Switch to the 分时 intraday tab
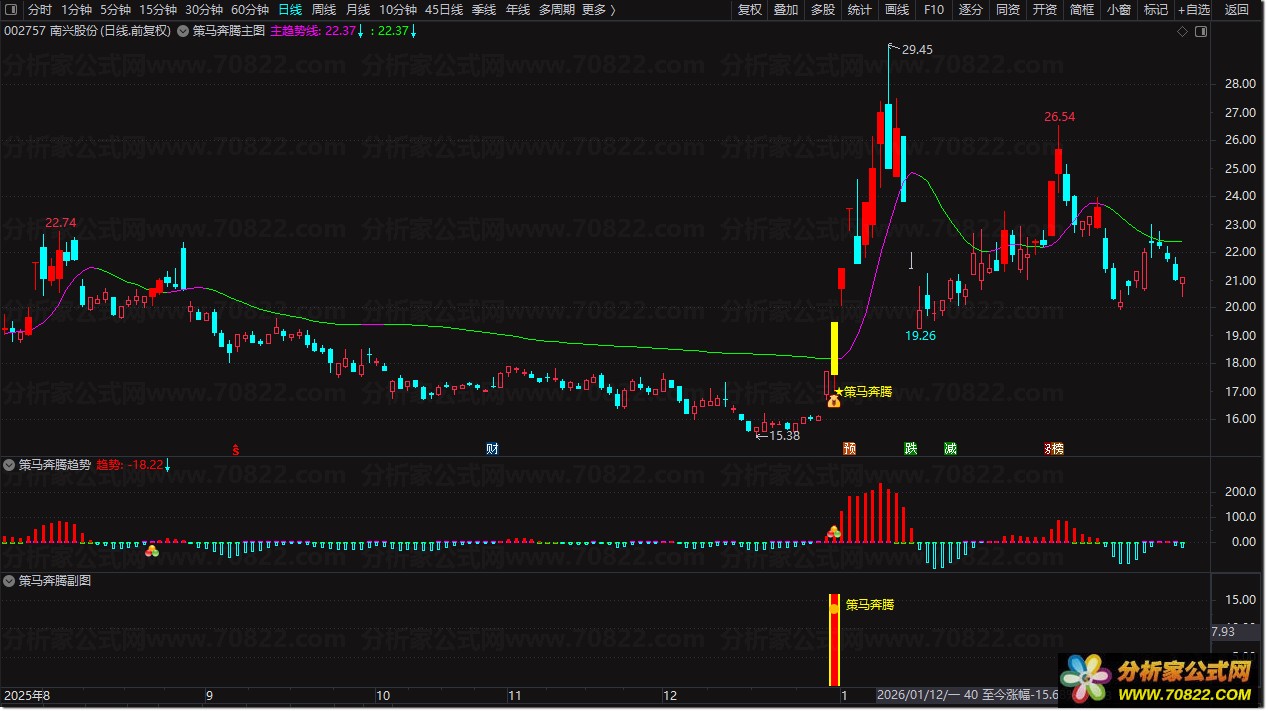The height and width of the screenshot is (711, 1268). (x=40, y=9)
